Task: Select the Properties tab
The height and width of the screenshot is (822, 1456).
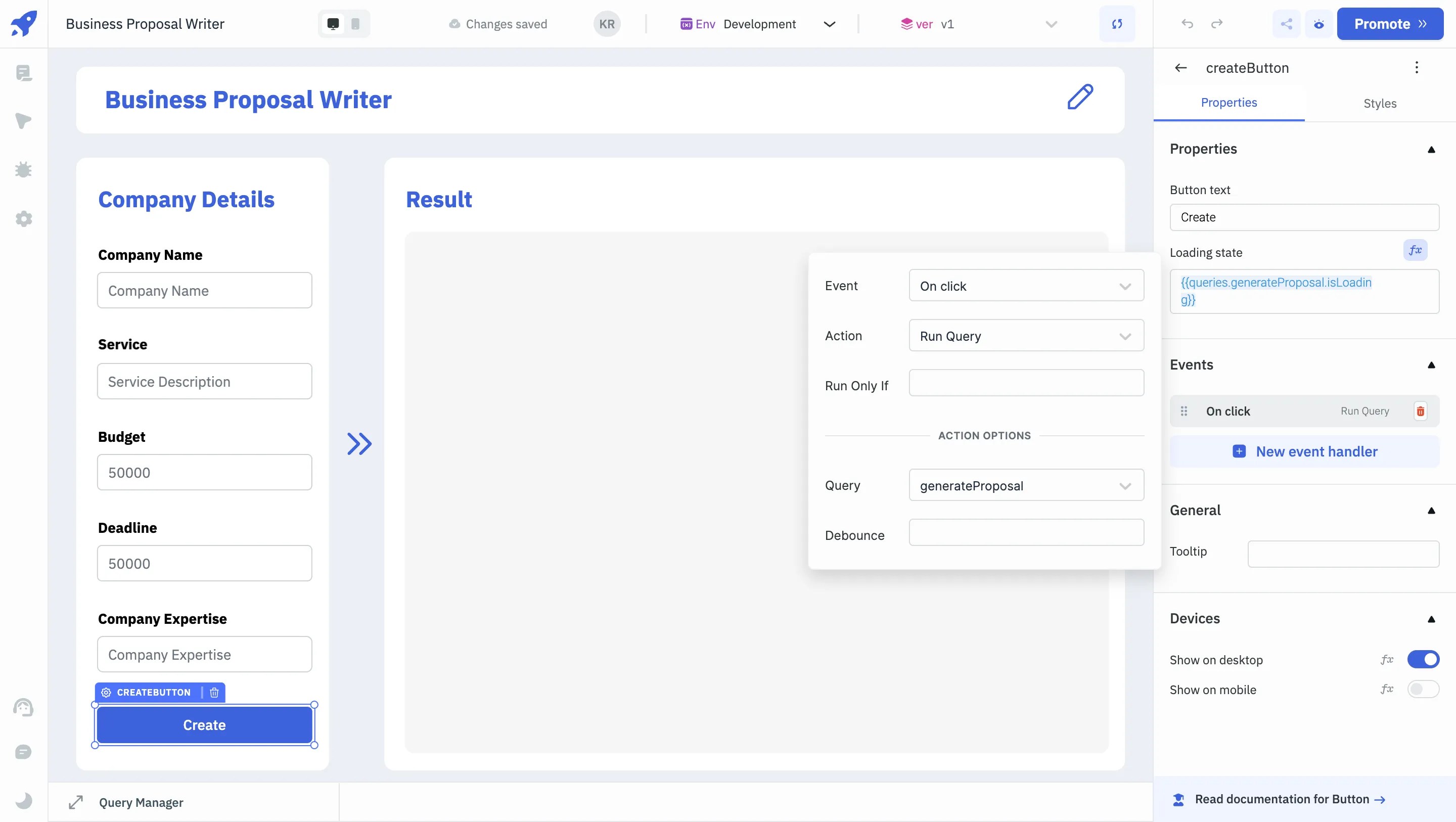Action: click(1229, 102)
